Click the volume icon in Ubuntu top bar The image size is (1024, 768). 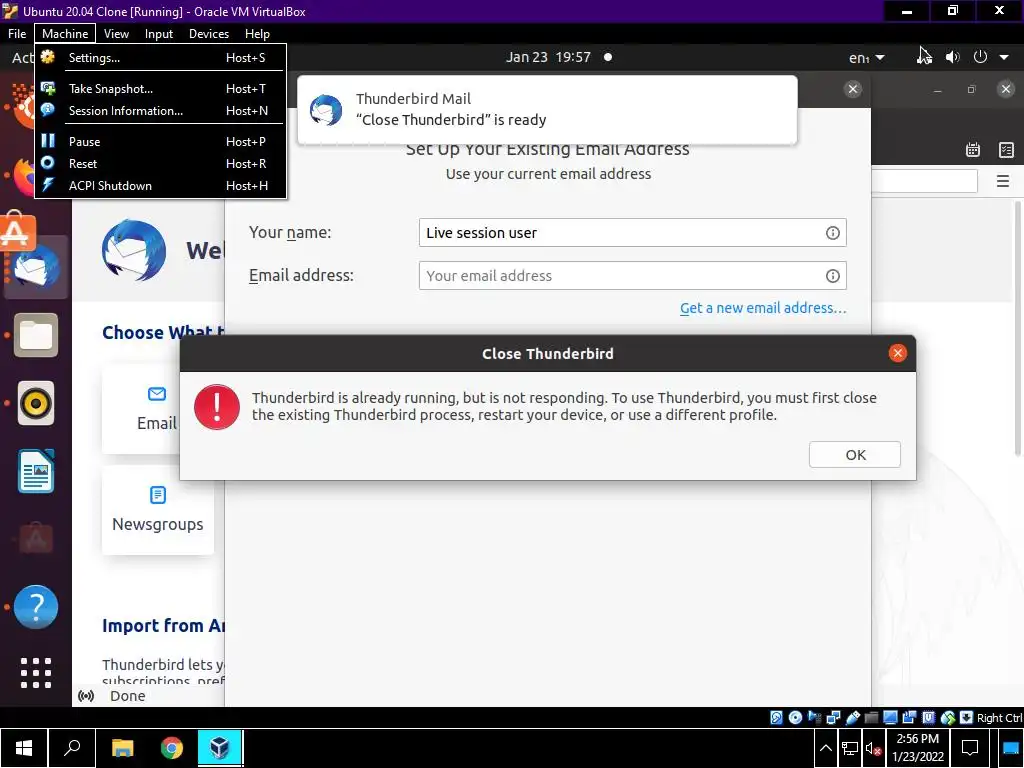(953, 57)
